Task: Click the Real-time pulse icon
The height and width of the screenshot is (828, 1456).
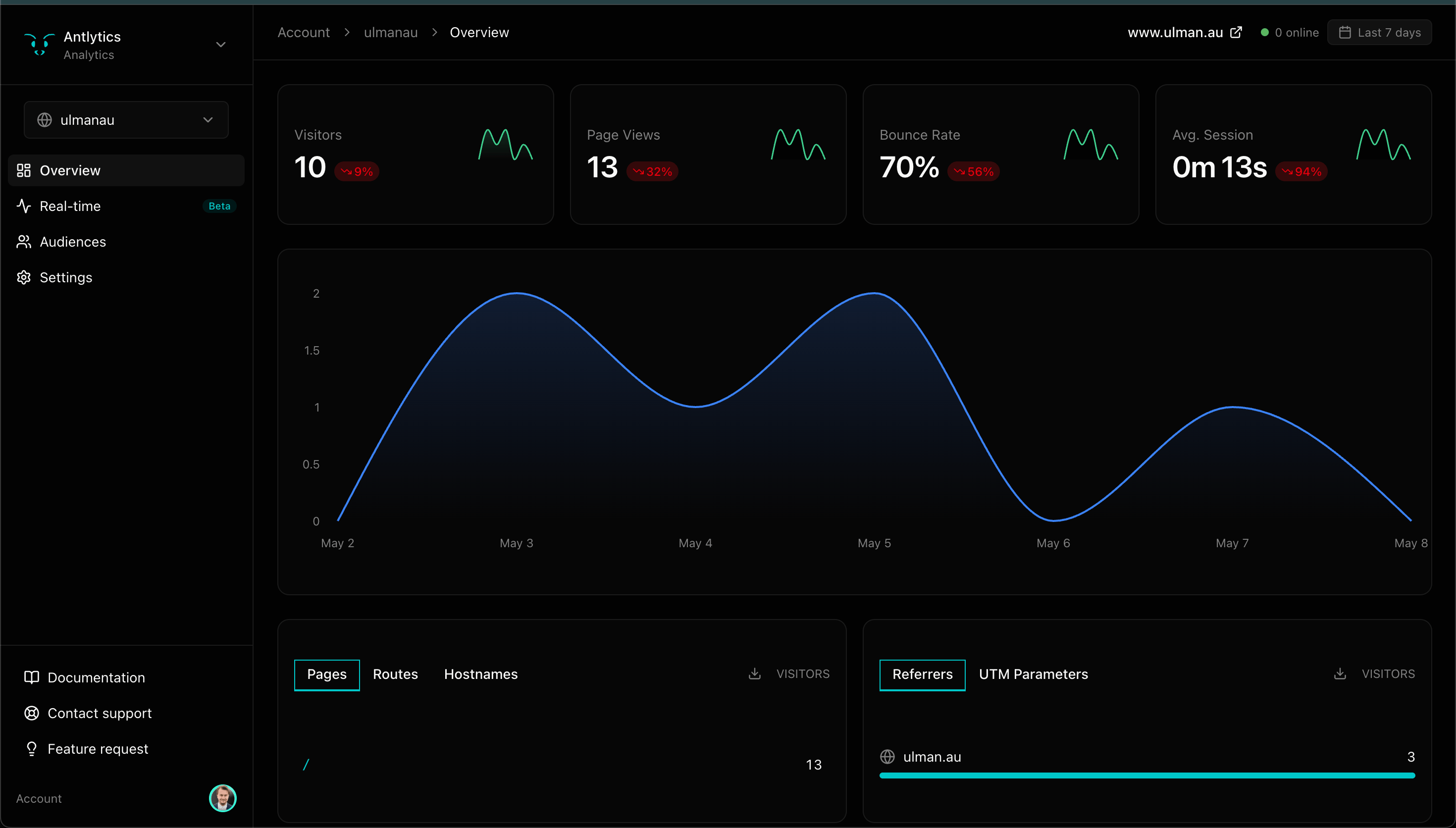Action: coord(24,206)
